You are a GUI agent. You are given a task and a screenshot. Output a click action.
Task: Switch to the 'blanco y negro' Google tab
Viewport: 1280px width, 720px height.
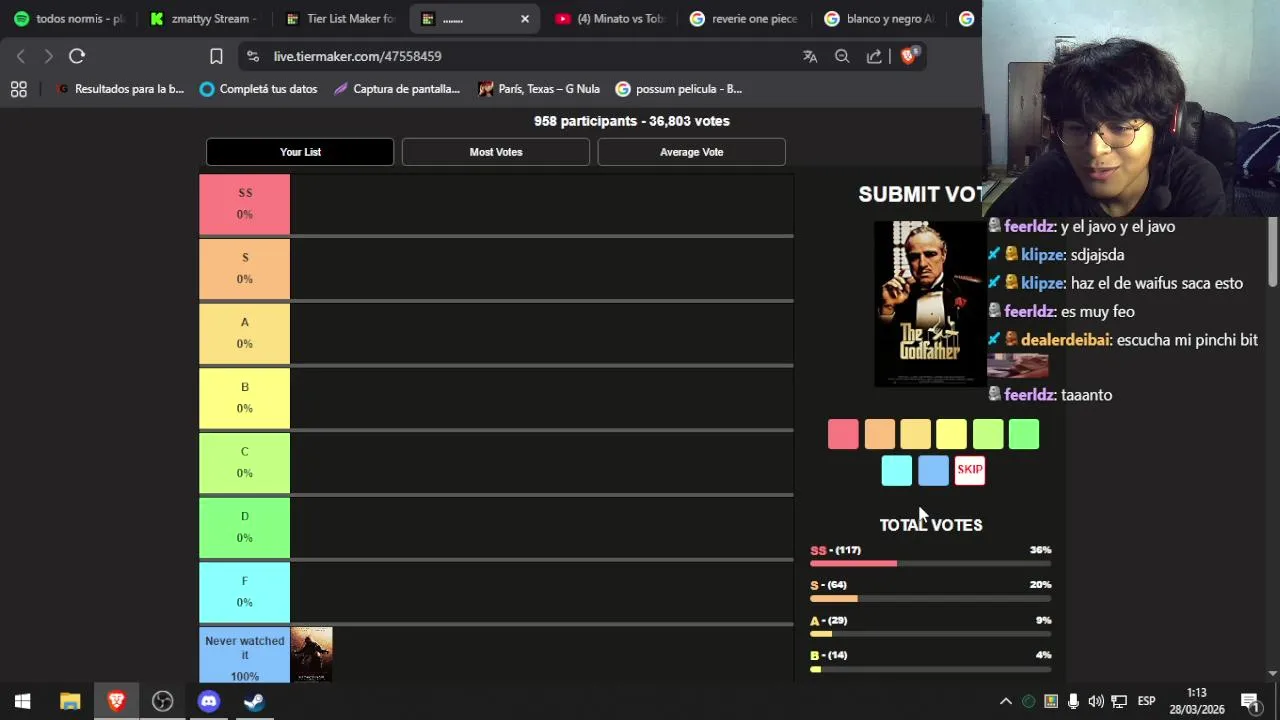pos(879,19)
